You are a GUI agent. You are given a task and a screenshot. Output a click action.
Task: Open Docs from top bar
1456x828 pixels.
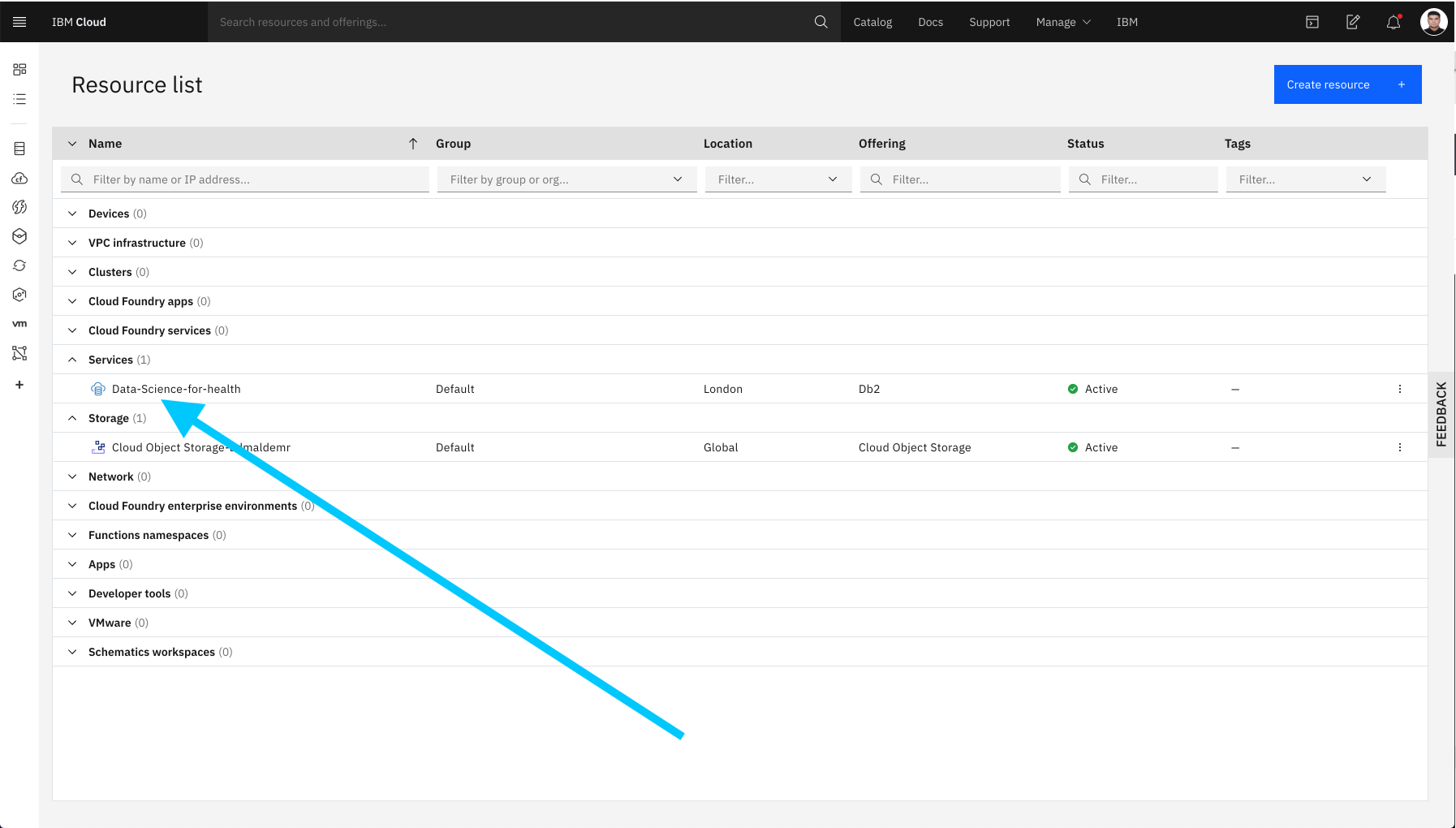[930, 22]
